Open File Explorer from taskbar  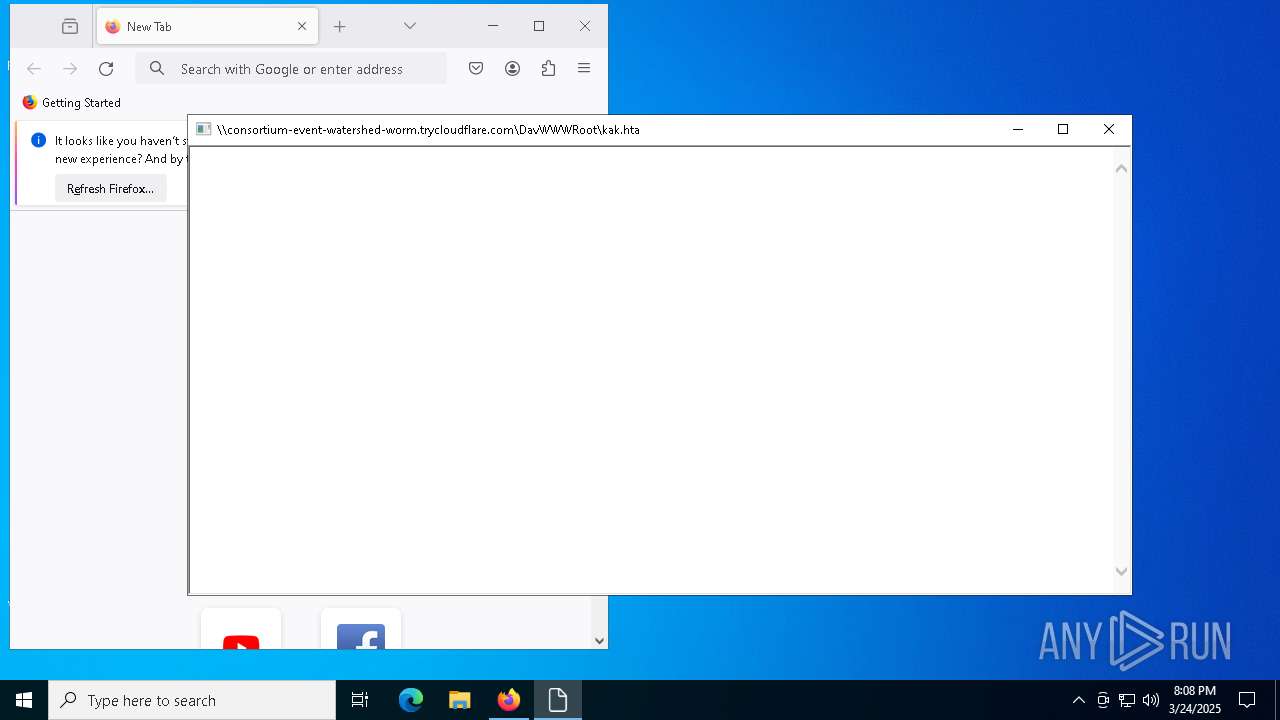click(460, 700)
